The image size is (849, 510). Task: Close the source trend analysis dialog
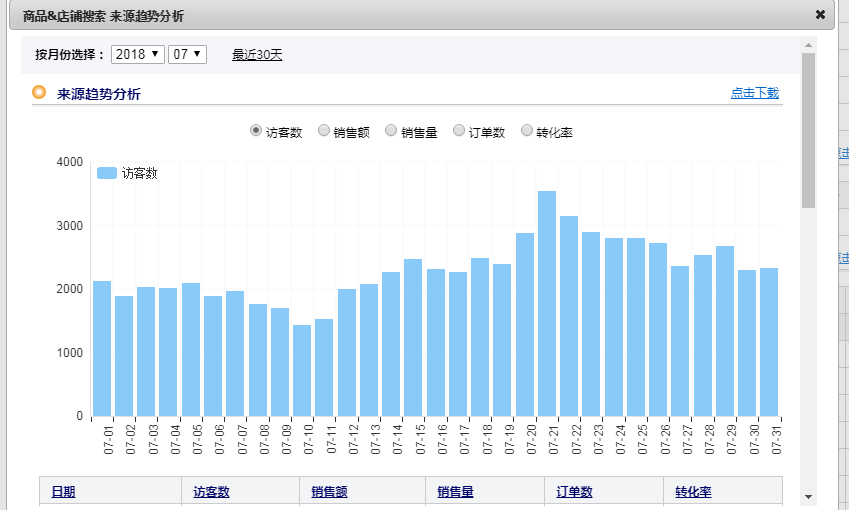pyautogui.click(x=820, y=15)
